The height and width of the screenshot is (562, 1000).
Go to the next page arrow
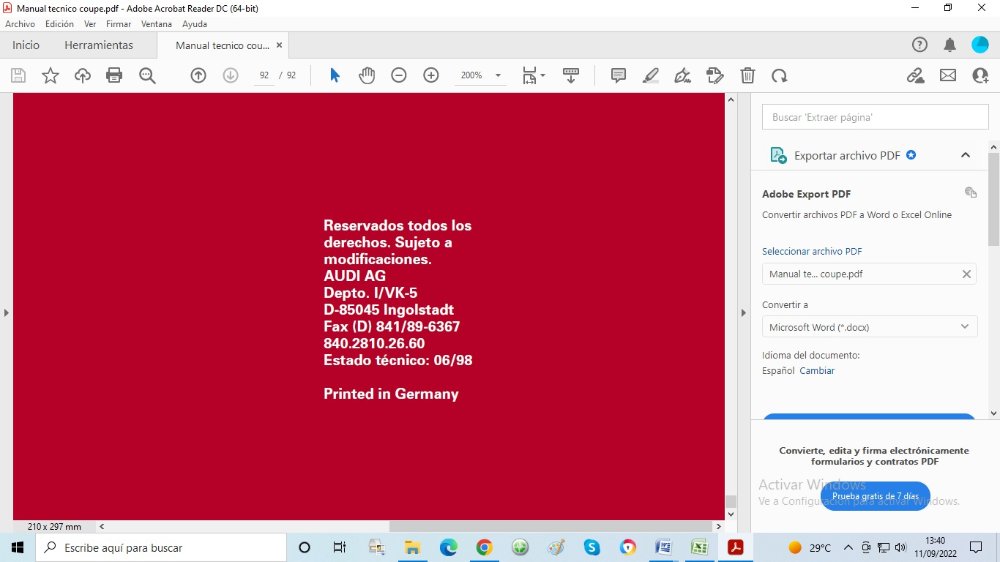click(230, 75)
